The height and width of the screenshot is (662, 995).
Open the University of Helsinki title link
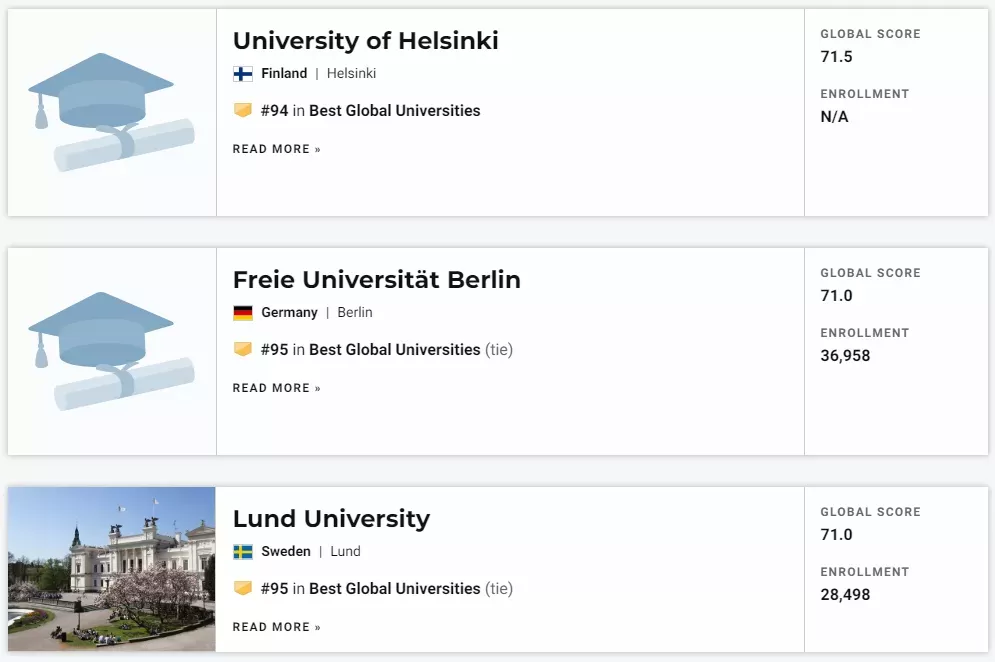366,41
